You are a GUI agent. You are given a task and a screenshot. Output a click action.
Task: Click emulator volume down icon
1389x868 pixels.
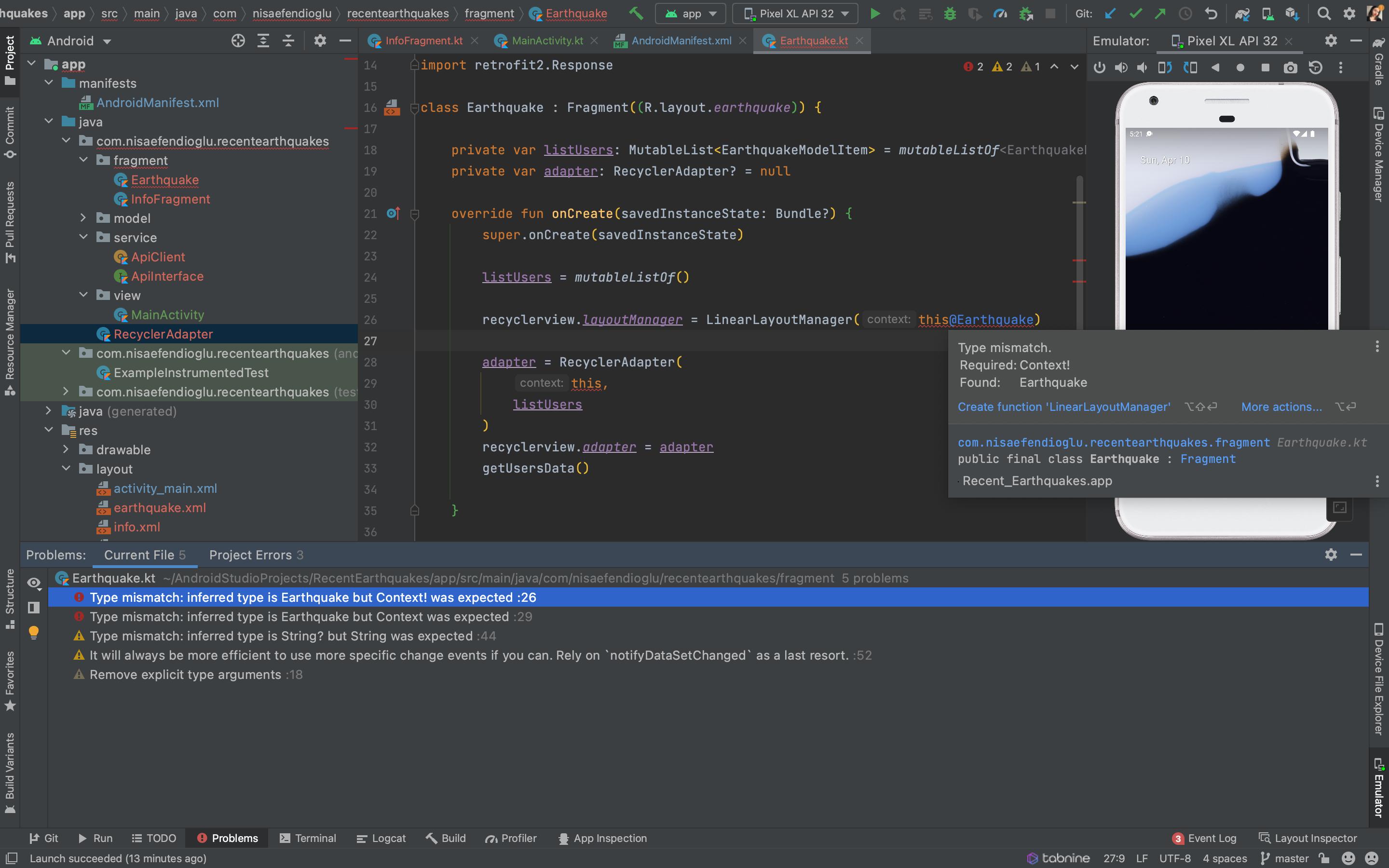click(x=1142, y=68)
